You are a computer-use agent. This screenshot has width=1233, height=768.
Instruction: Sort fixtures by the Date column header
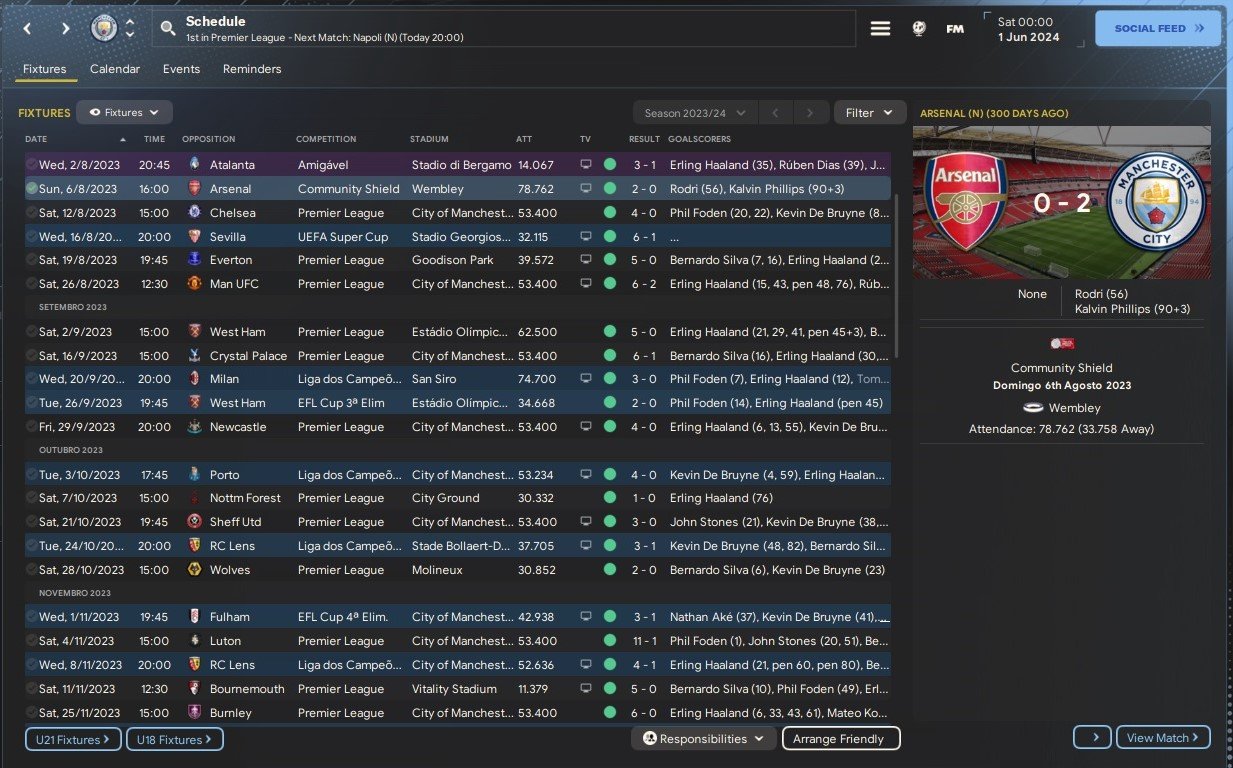(36, 139)
